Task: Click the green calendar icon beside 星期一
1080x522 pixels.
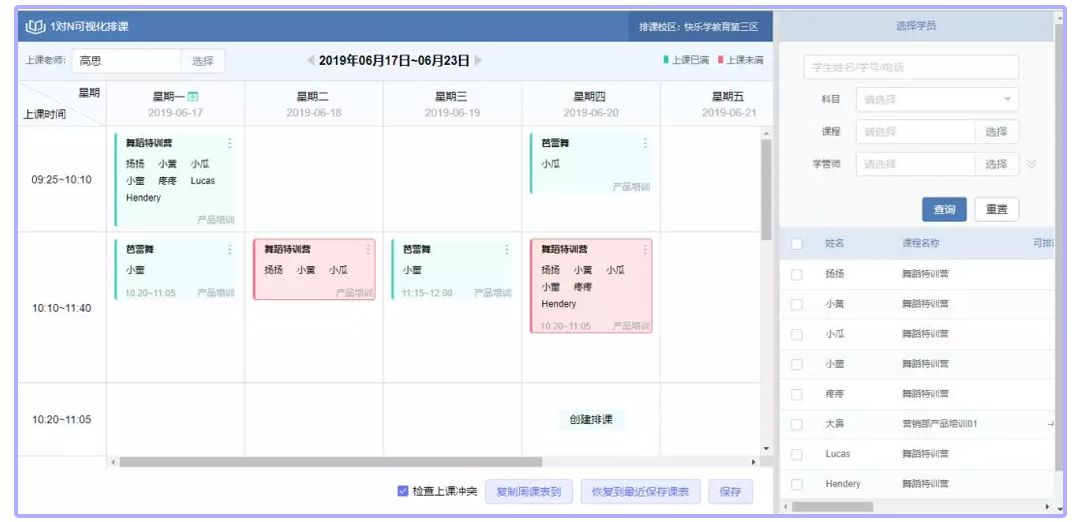Action: coord(193,96)
